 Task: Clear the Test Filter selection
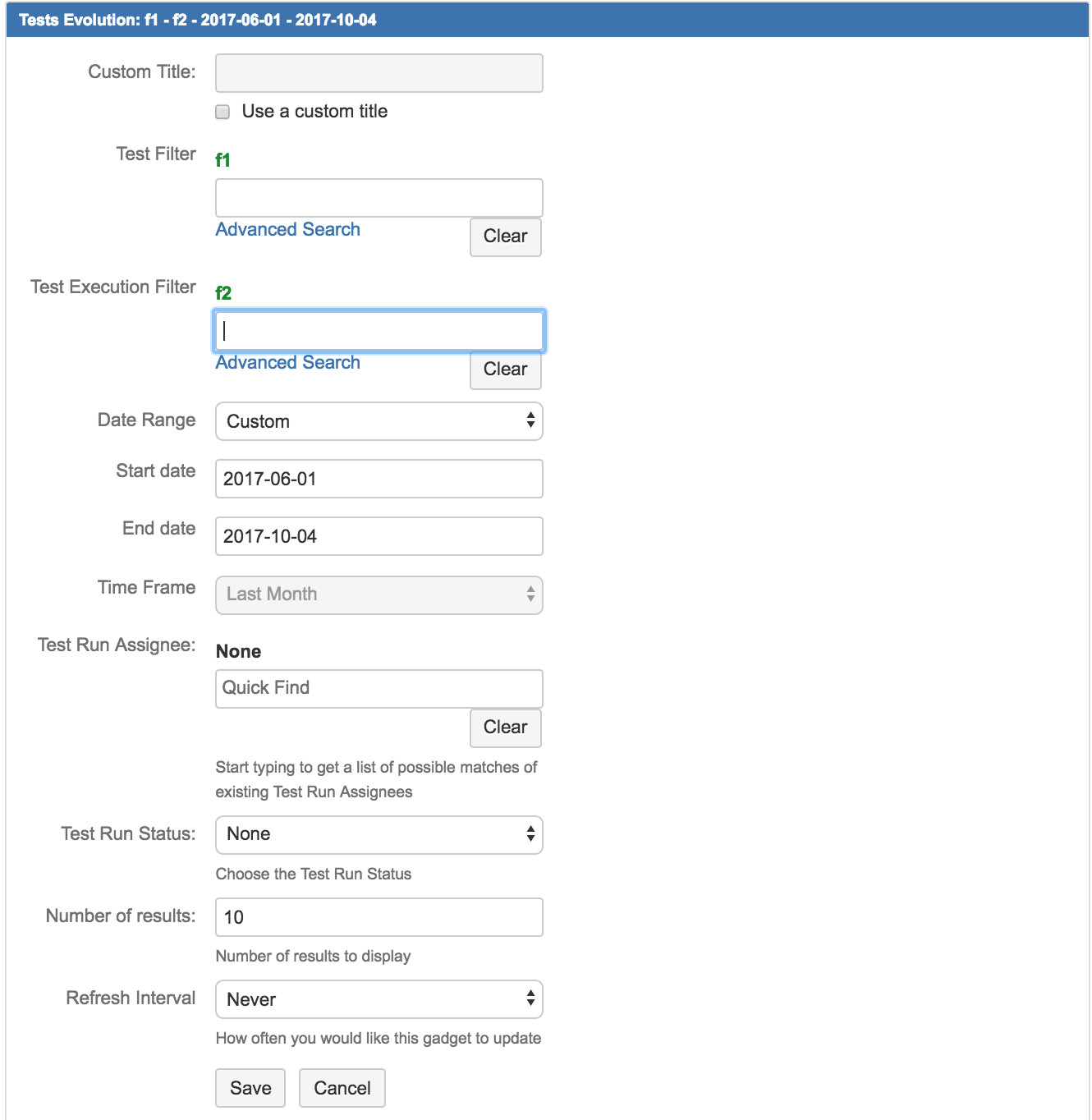point(506,236)
